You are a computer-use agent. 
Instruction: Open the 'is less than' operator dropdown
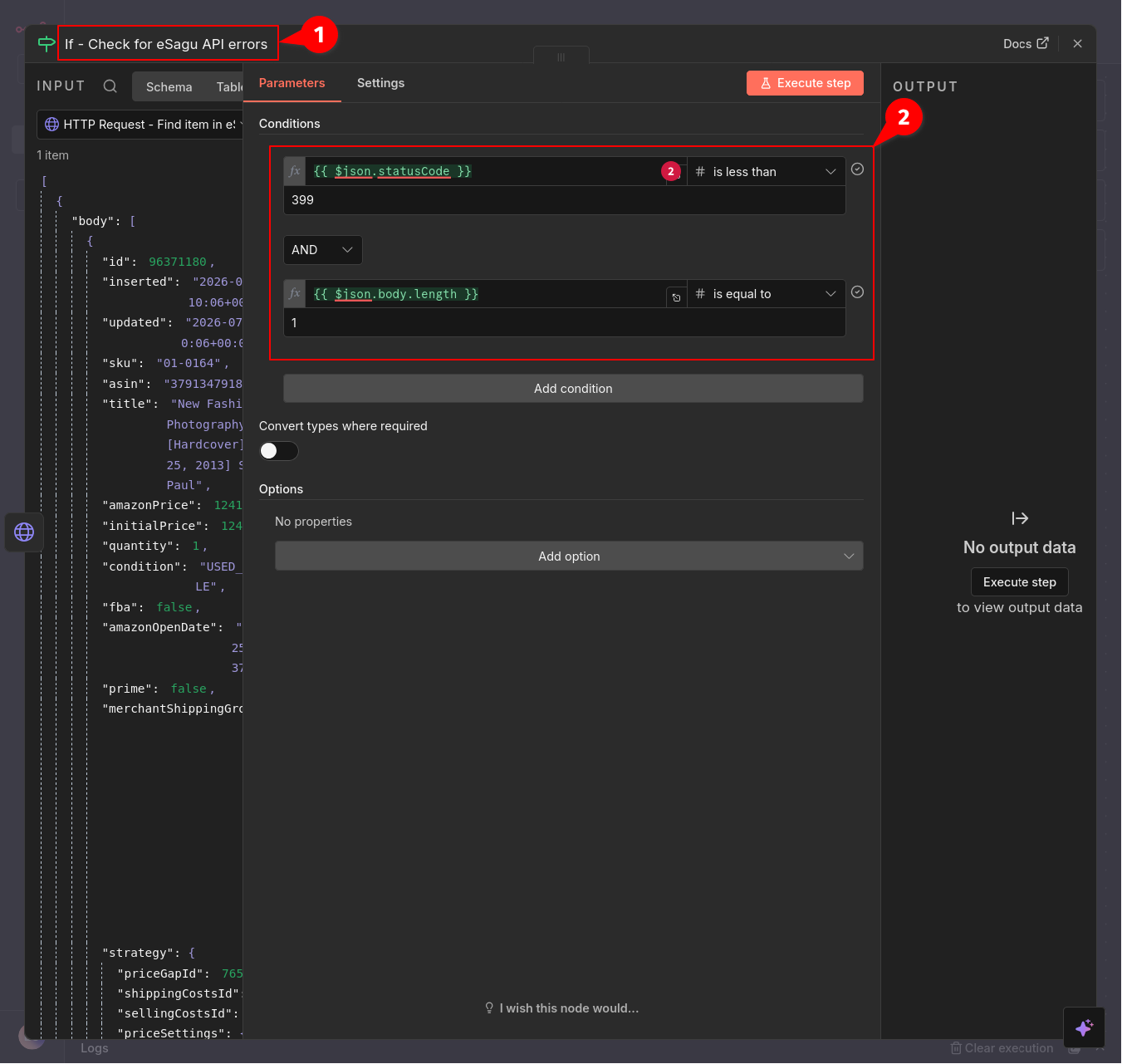coord(766,172)
